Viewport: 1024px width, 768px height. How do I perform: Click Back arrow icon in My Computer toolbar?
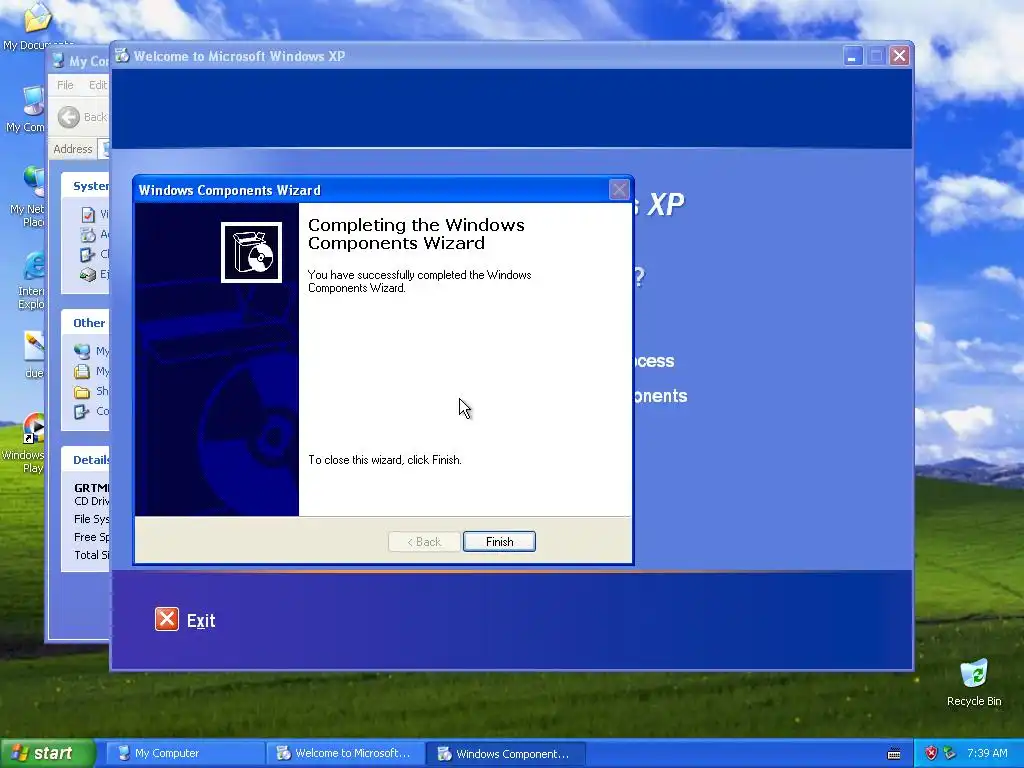[x=69, y=117]
